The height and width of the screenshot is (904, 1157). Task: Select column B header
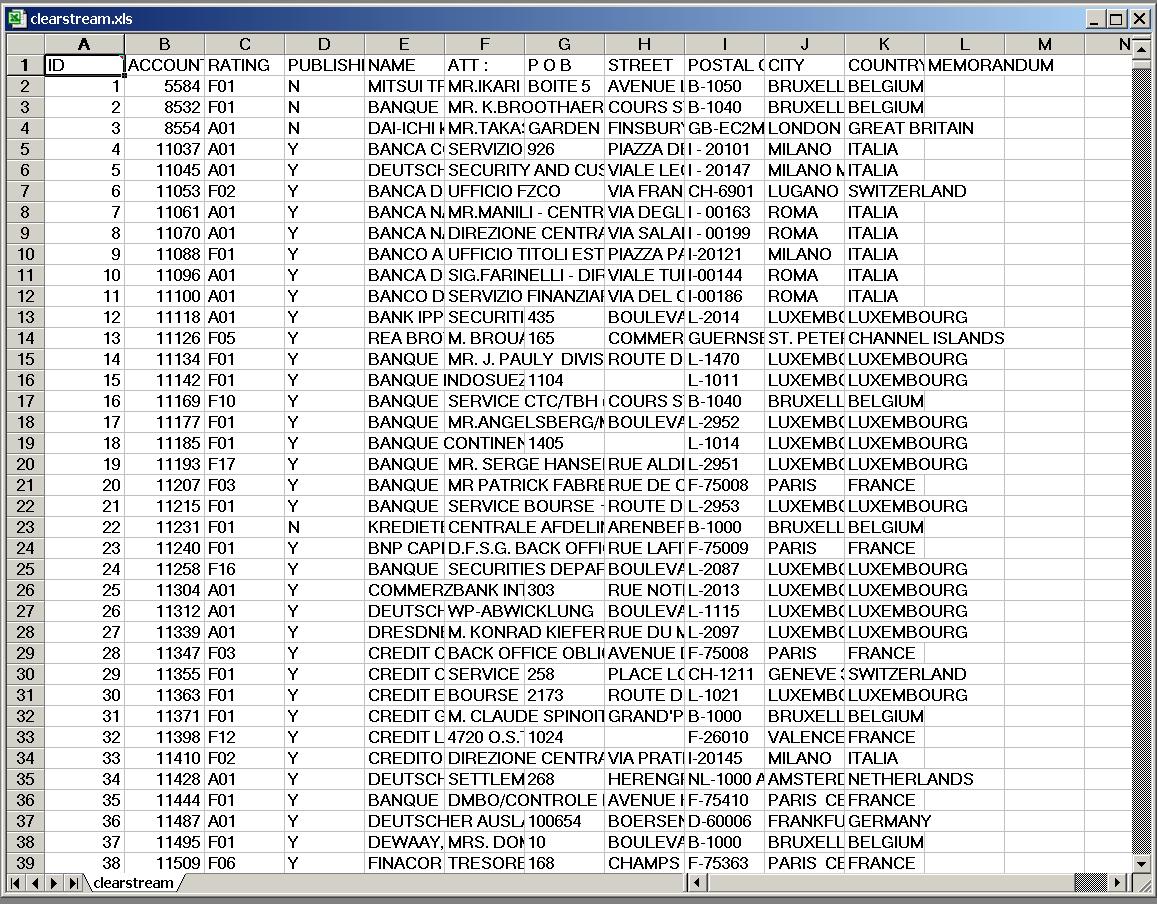(164, 44)
